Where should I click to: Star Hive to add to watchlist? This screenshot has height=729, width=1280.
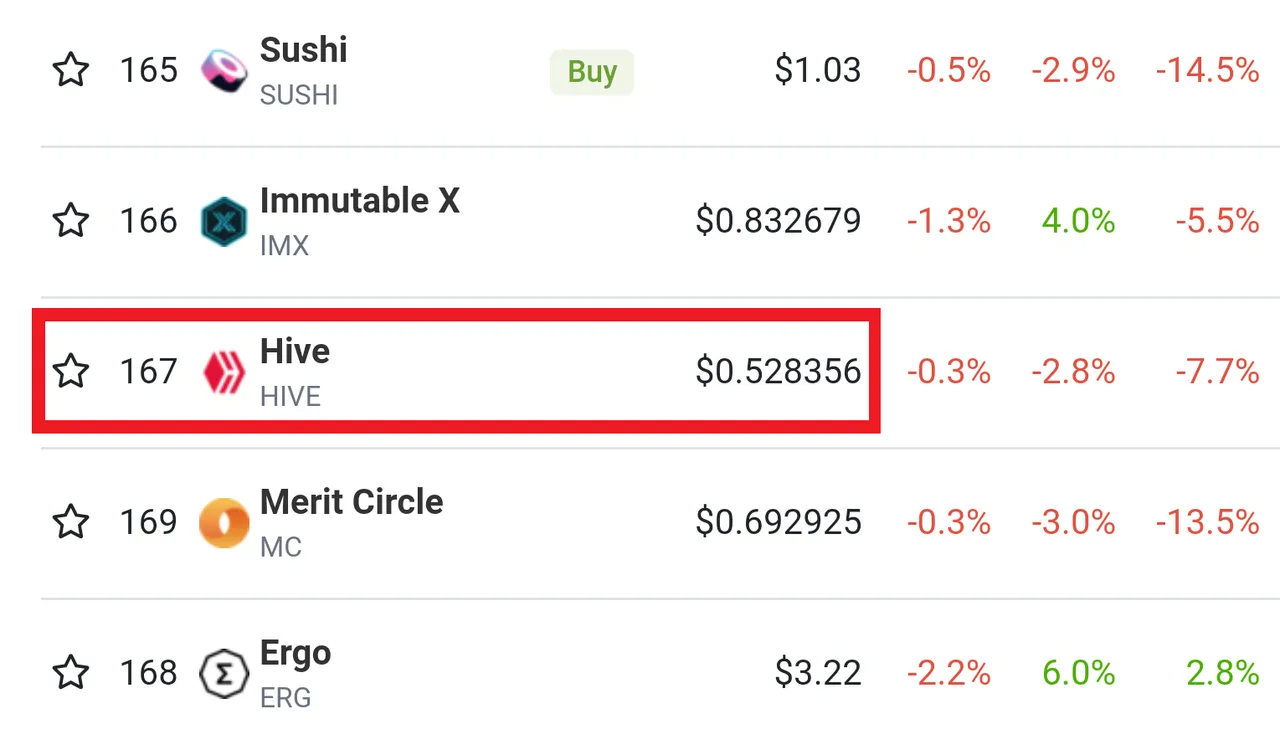pos(71,372)
